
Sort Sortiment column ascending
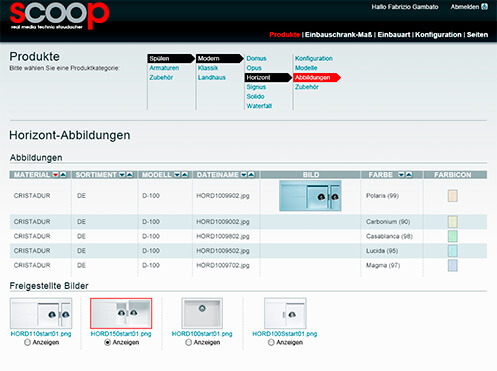130,175
